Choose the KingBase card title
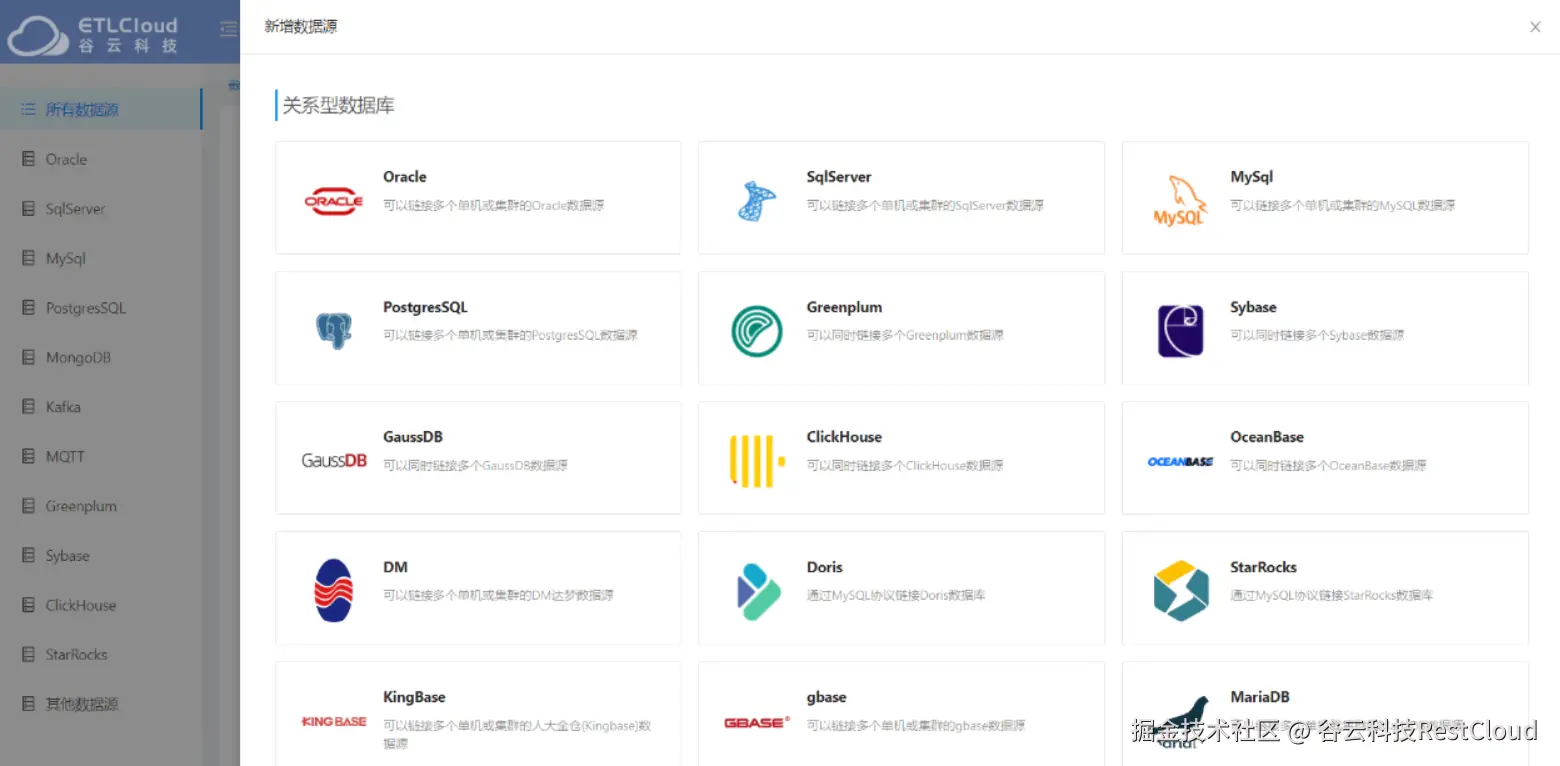This screenshot has height=766, width=1560. point(414,697)
